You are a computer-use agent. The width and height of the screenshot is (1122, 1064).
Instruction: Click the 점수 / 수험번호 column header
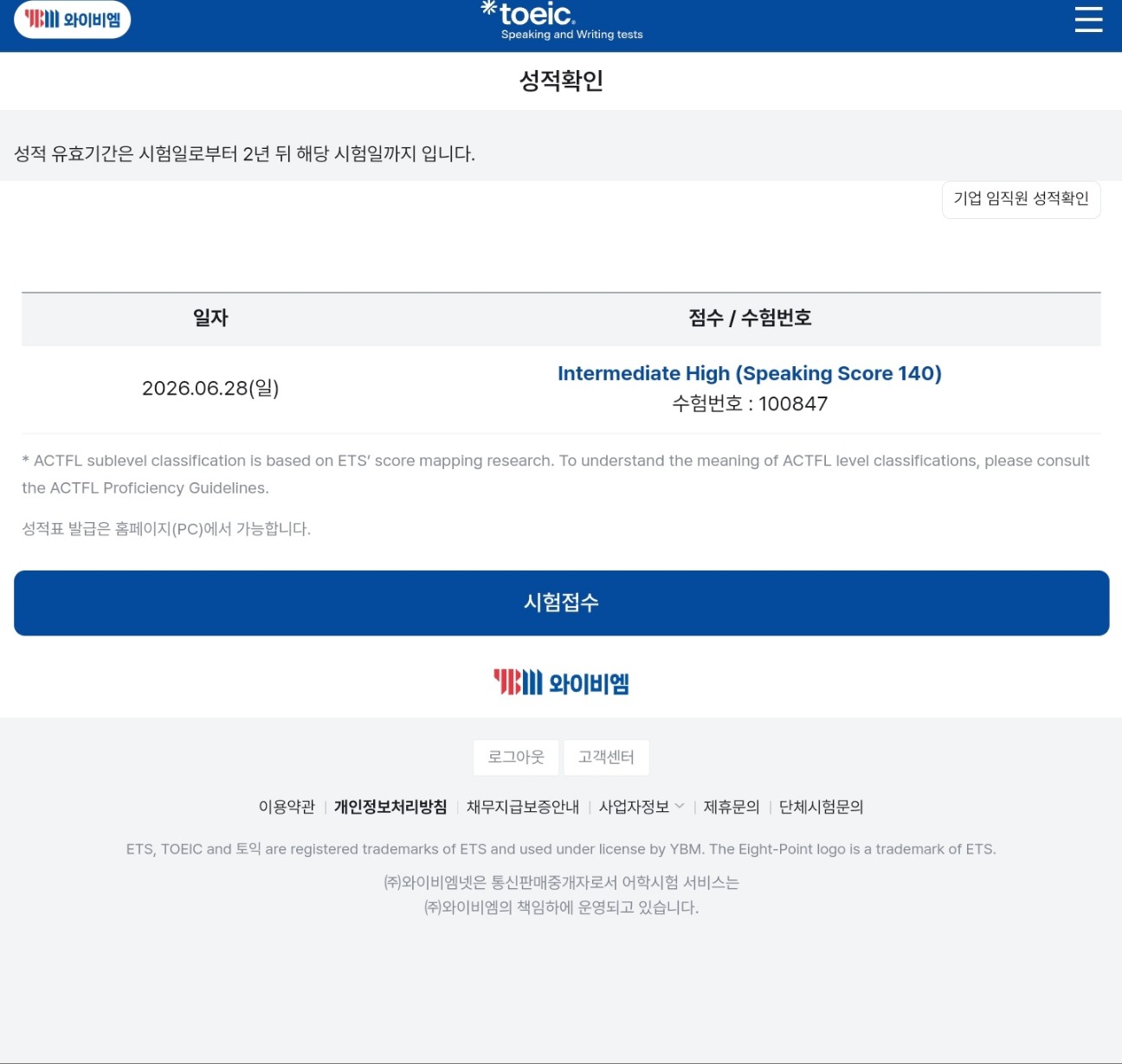(x=750, y=318)
